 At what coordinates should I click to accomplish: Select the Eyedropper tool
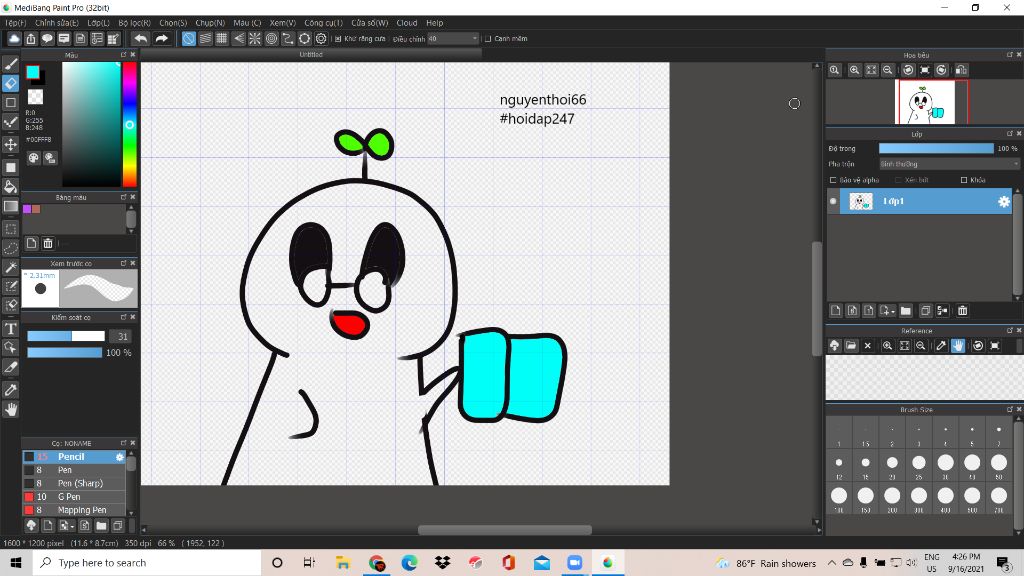pos(10,390)
